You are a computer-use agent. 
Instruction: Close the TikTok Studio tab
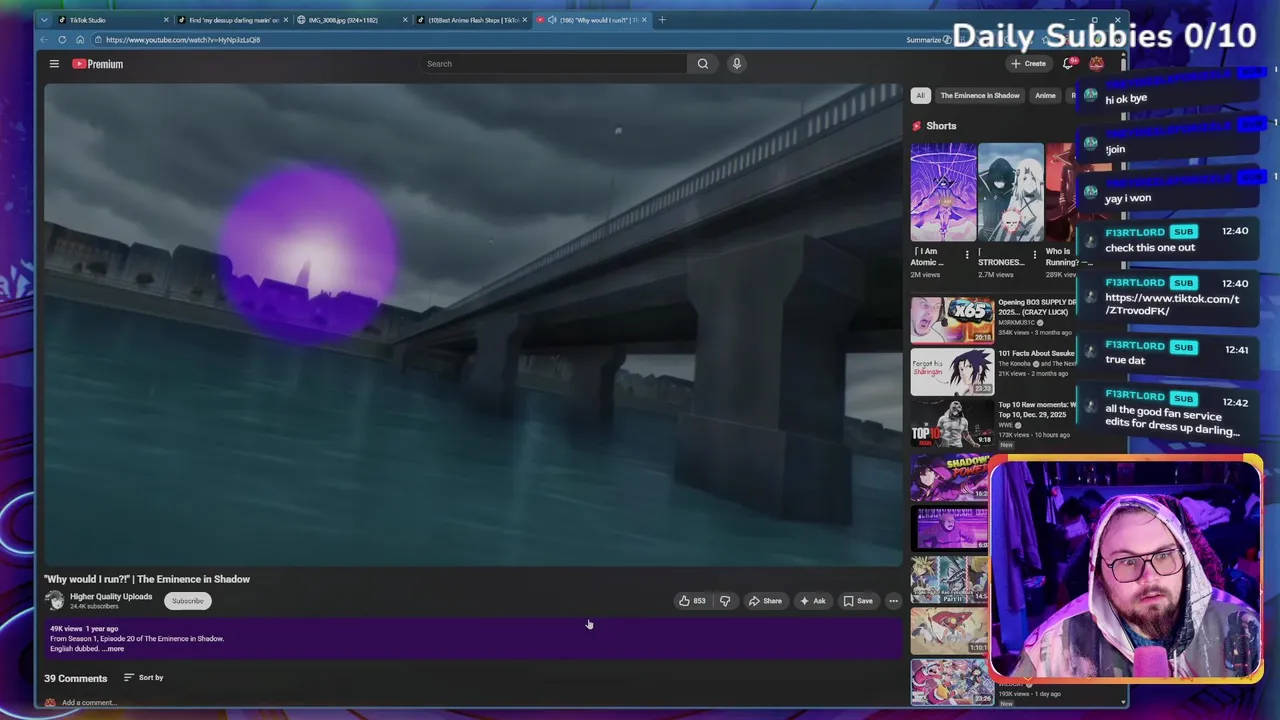[x=166, y=20]
